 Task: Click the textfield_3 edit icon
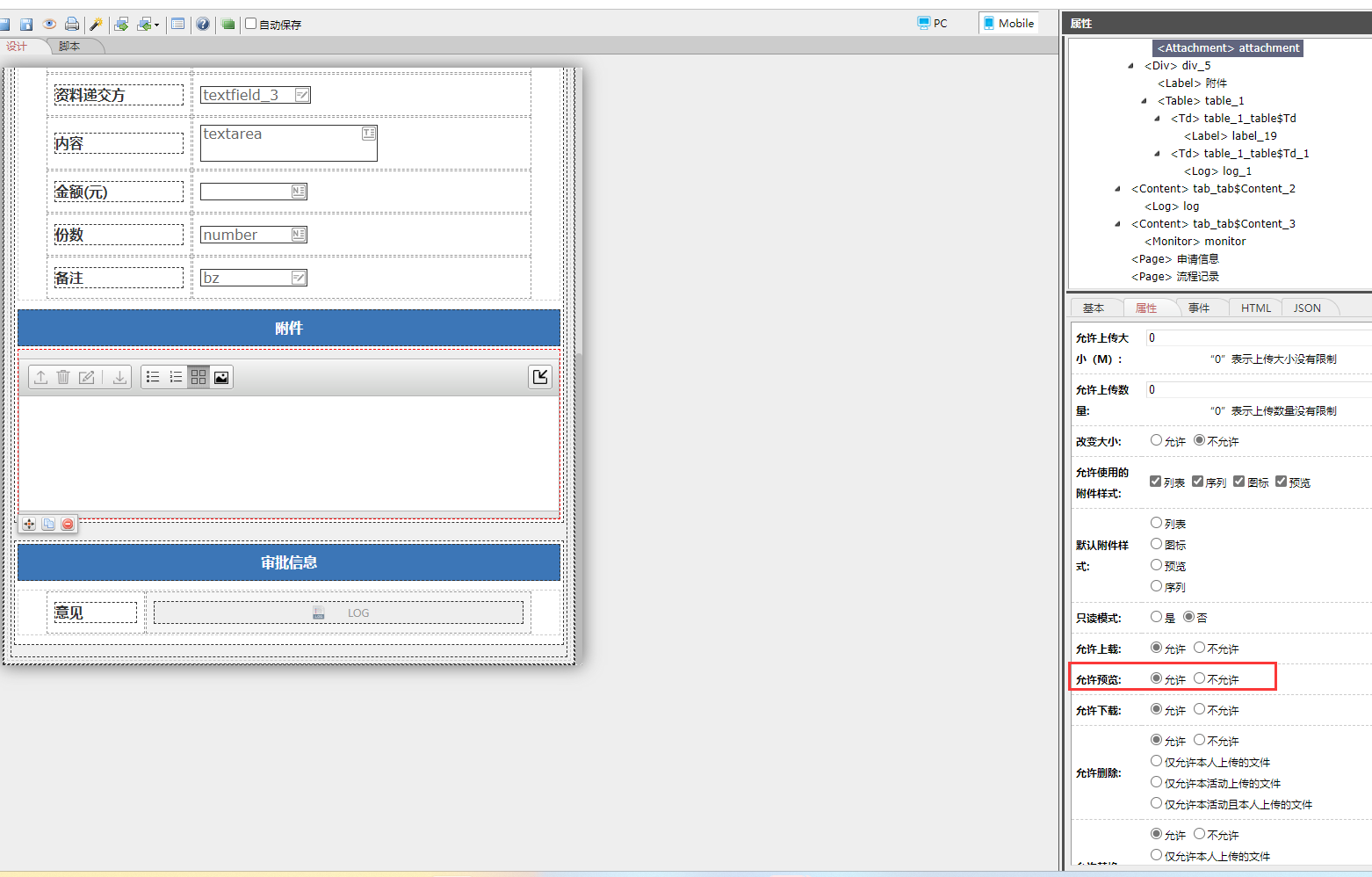(x=302, y=95)
